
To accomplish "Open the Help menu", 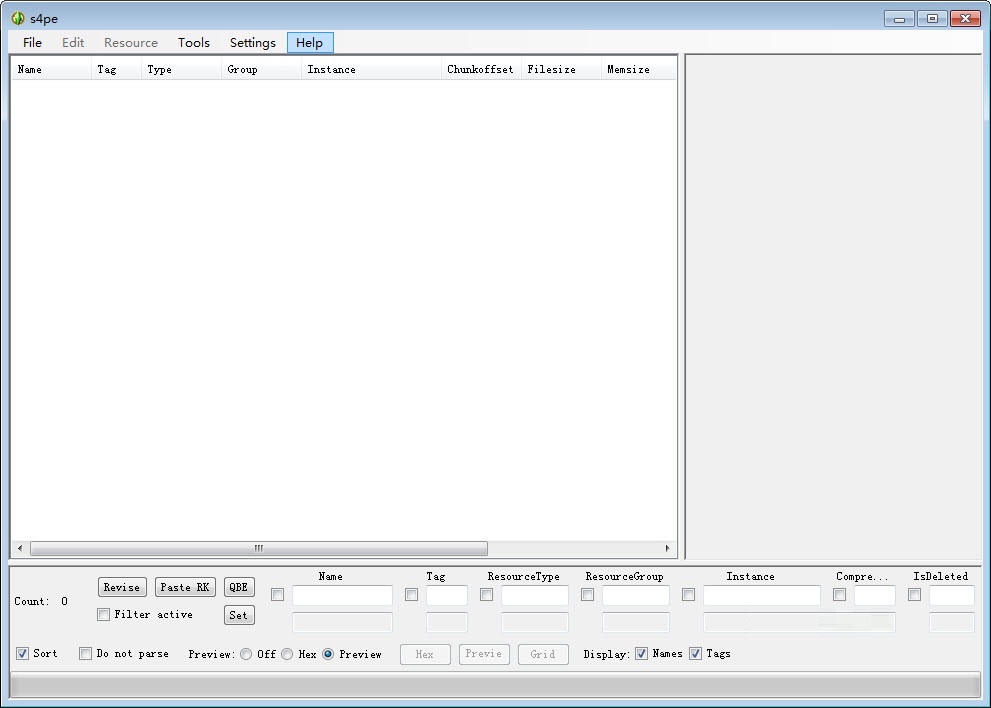I will 309,43.
